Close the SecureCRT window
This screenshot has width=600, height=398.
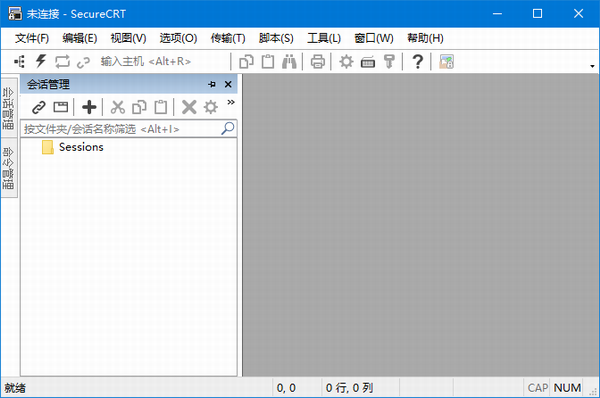point(578,14)
